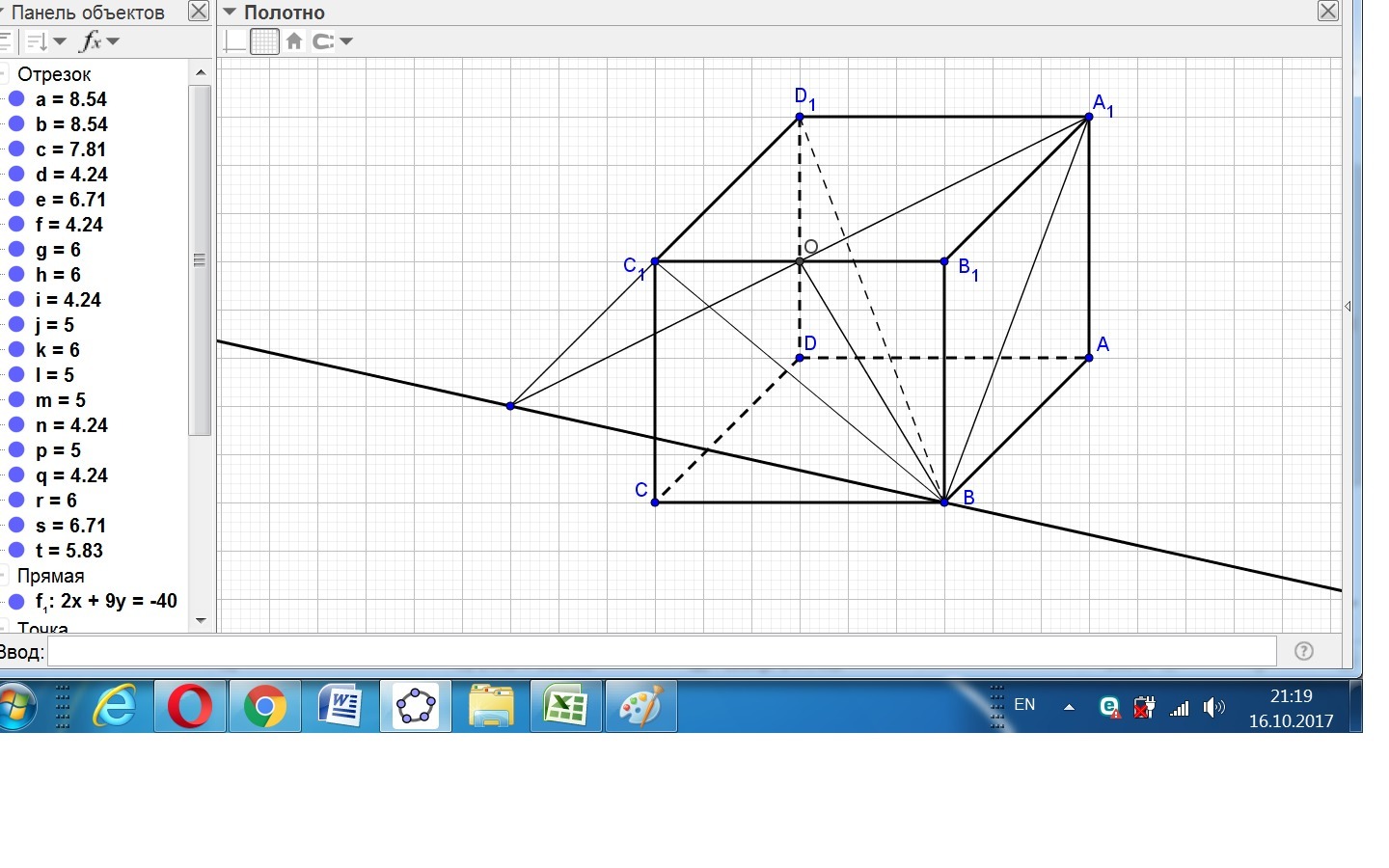Select the Прямая category header
The width and height of the screenshot is (1389, 868).
tap(51, 576)
